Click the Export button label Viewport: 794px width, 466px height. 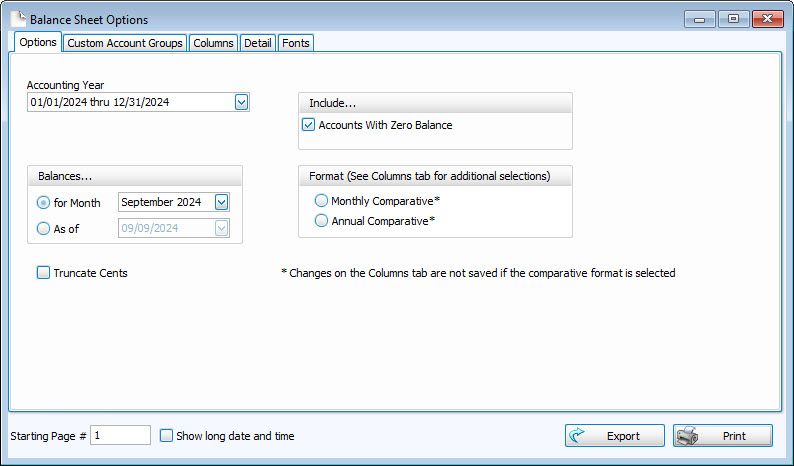pyautogui.click(x=623, y=436)
